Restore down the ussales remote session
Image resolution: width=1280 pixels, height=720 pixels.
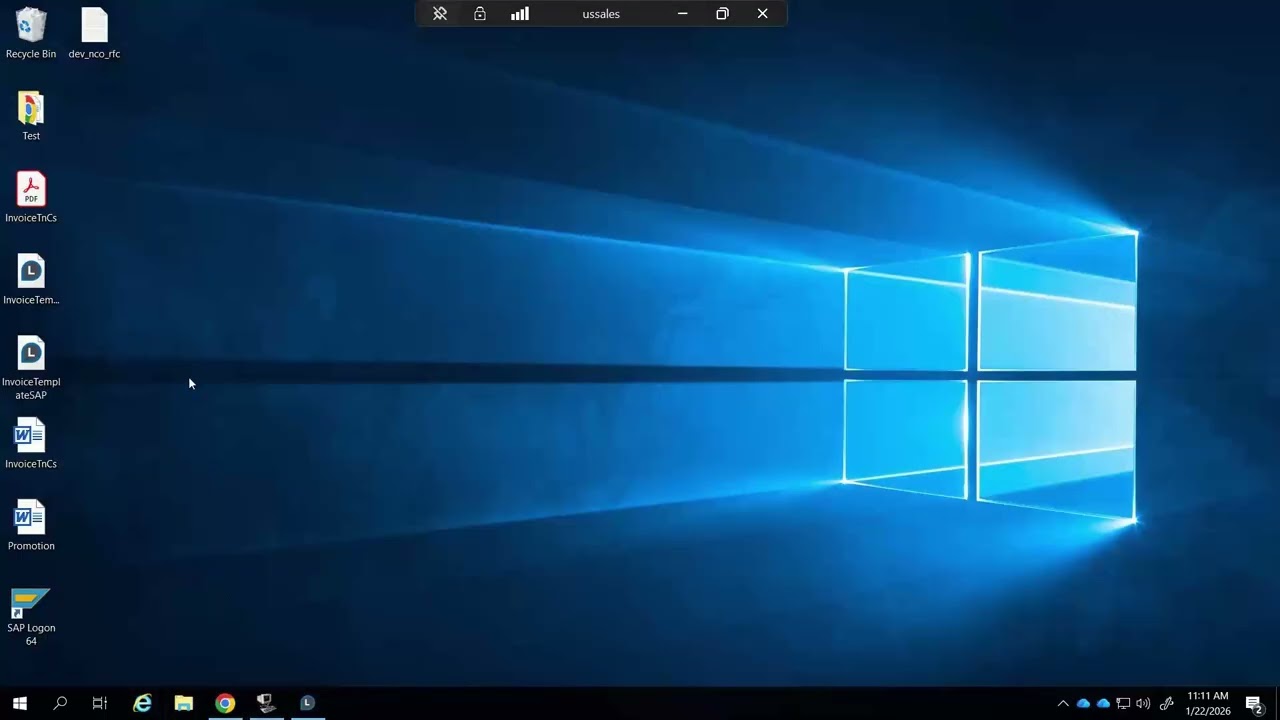coord(722,14)
